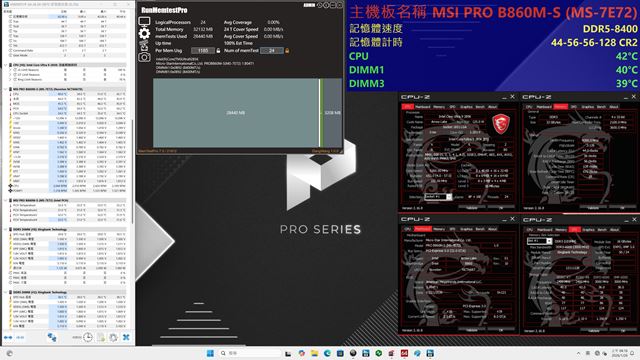Toggle the orange lock next to Num of memTest

[x=287, y=51]
